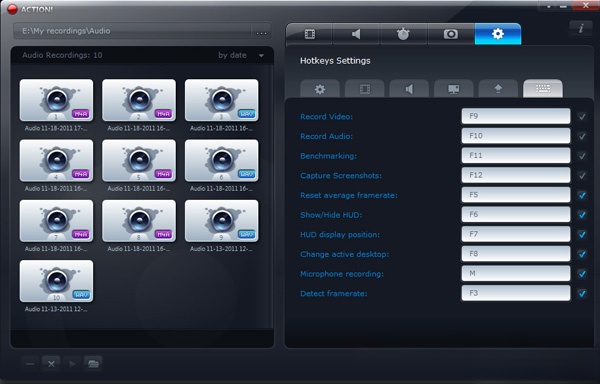
Task: Click the play button below recordings
Action: (72, 364)
